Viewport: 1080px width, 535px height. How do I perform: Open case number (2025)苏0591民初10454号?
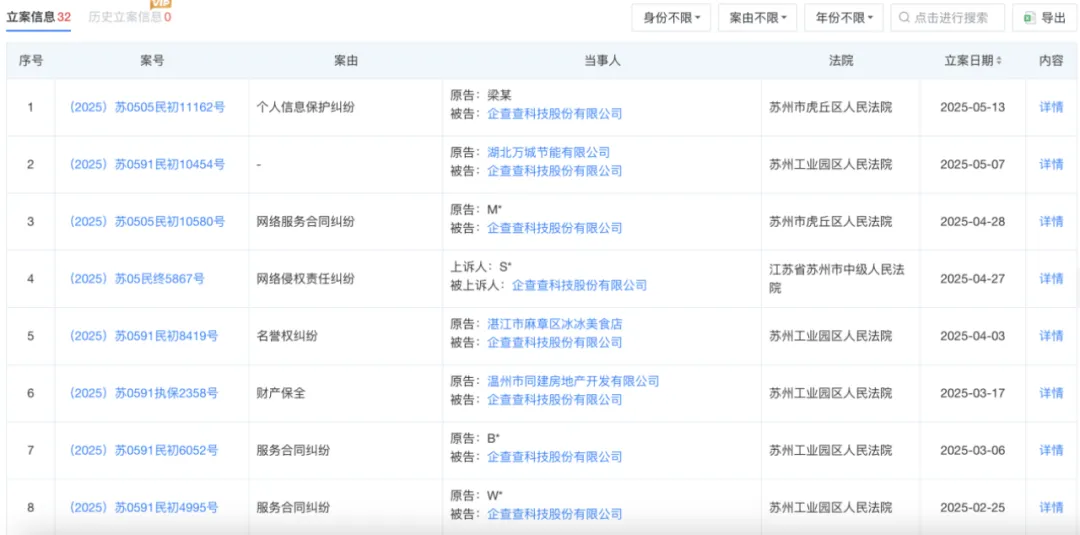[147, 165]
